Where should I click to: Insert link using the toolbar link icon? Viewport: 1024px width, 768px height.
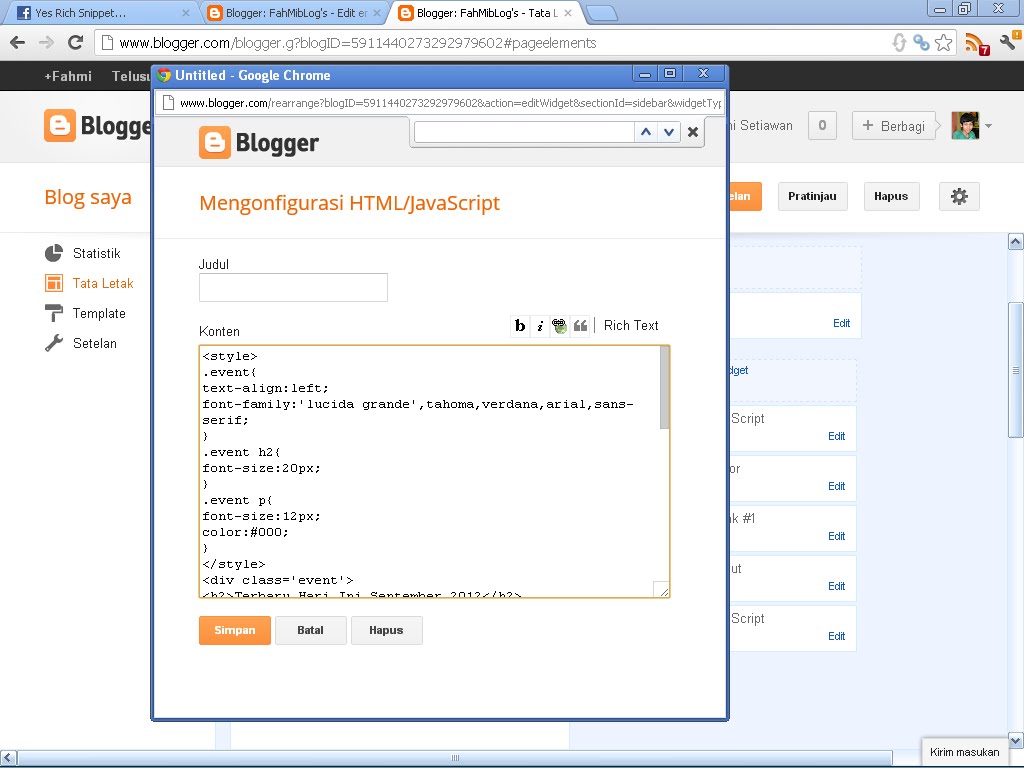(560, 325)
